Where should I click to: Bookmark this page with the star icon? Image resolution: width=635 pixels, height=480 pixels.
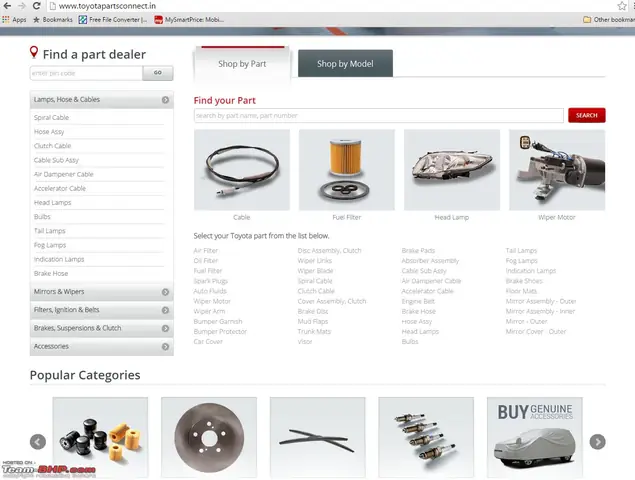click(x=622, y=6)
